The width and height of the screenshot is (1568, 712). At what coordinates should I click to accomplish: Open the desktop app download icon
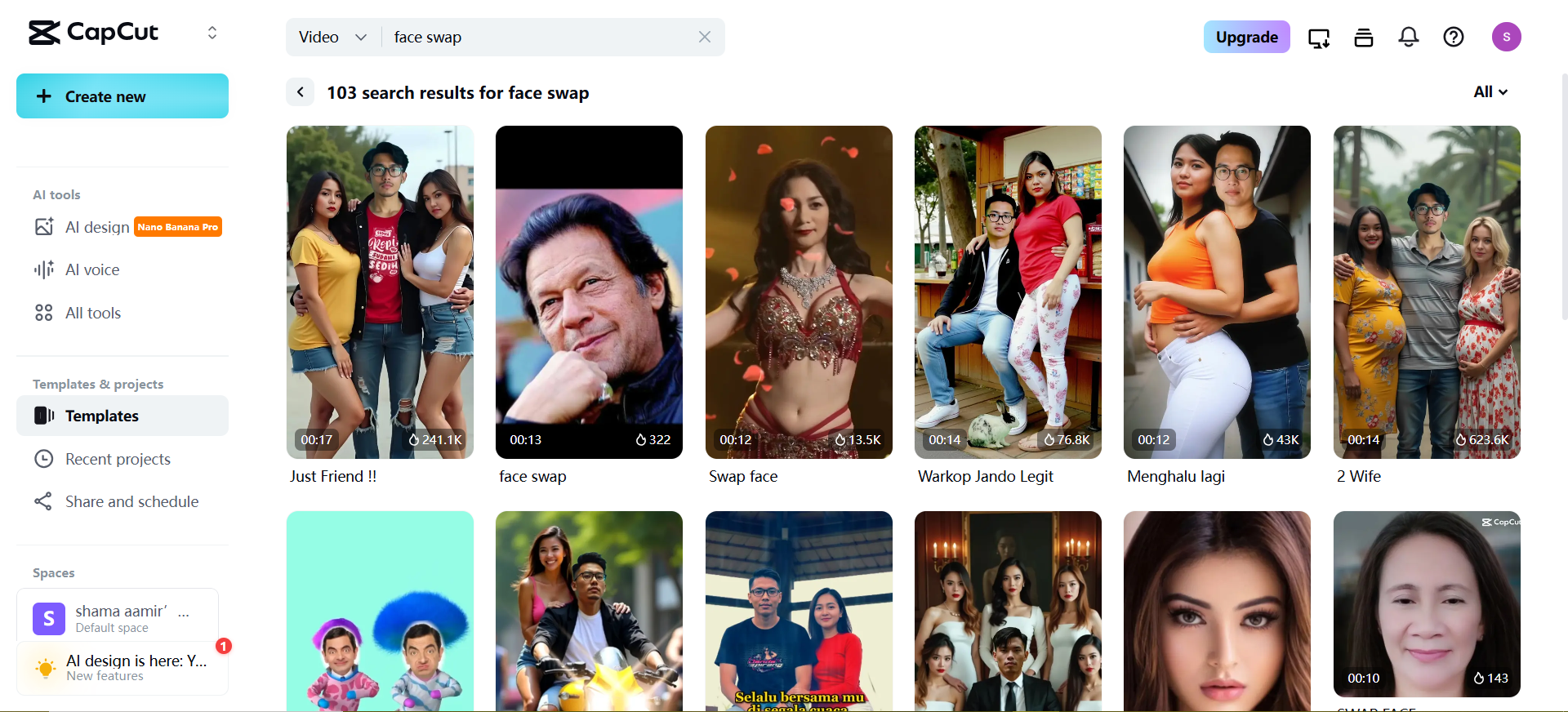click(x=1319, y=38)
